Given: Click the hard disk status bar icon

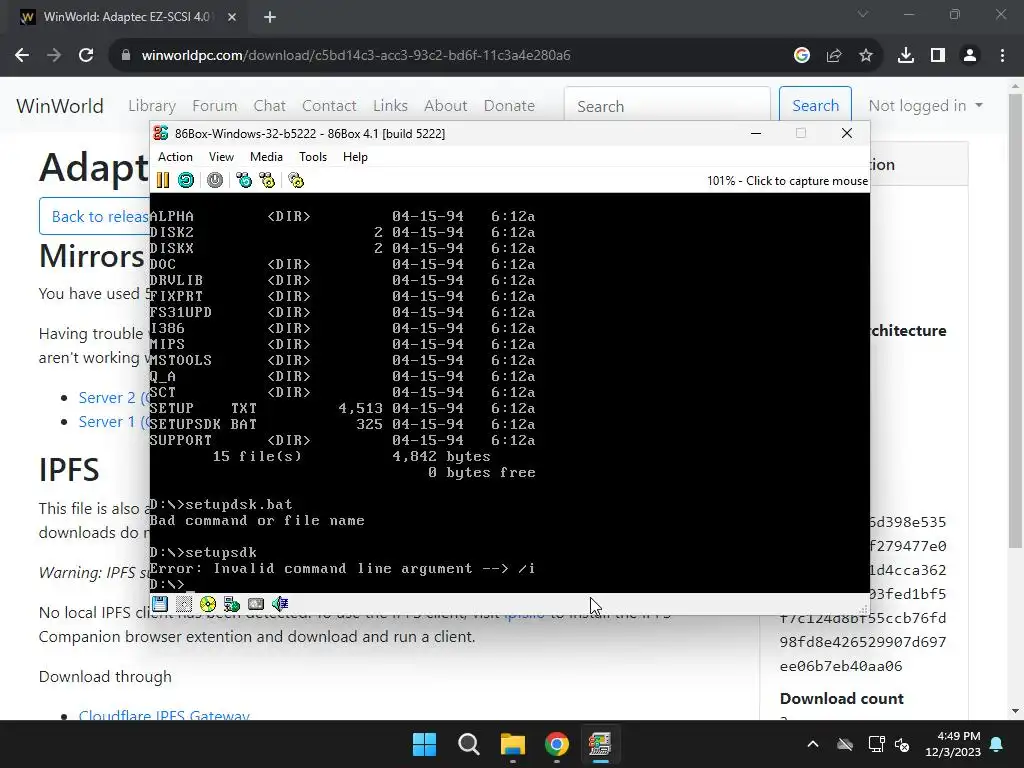Looking at the screenshot, I should (x=256, y=604).
